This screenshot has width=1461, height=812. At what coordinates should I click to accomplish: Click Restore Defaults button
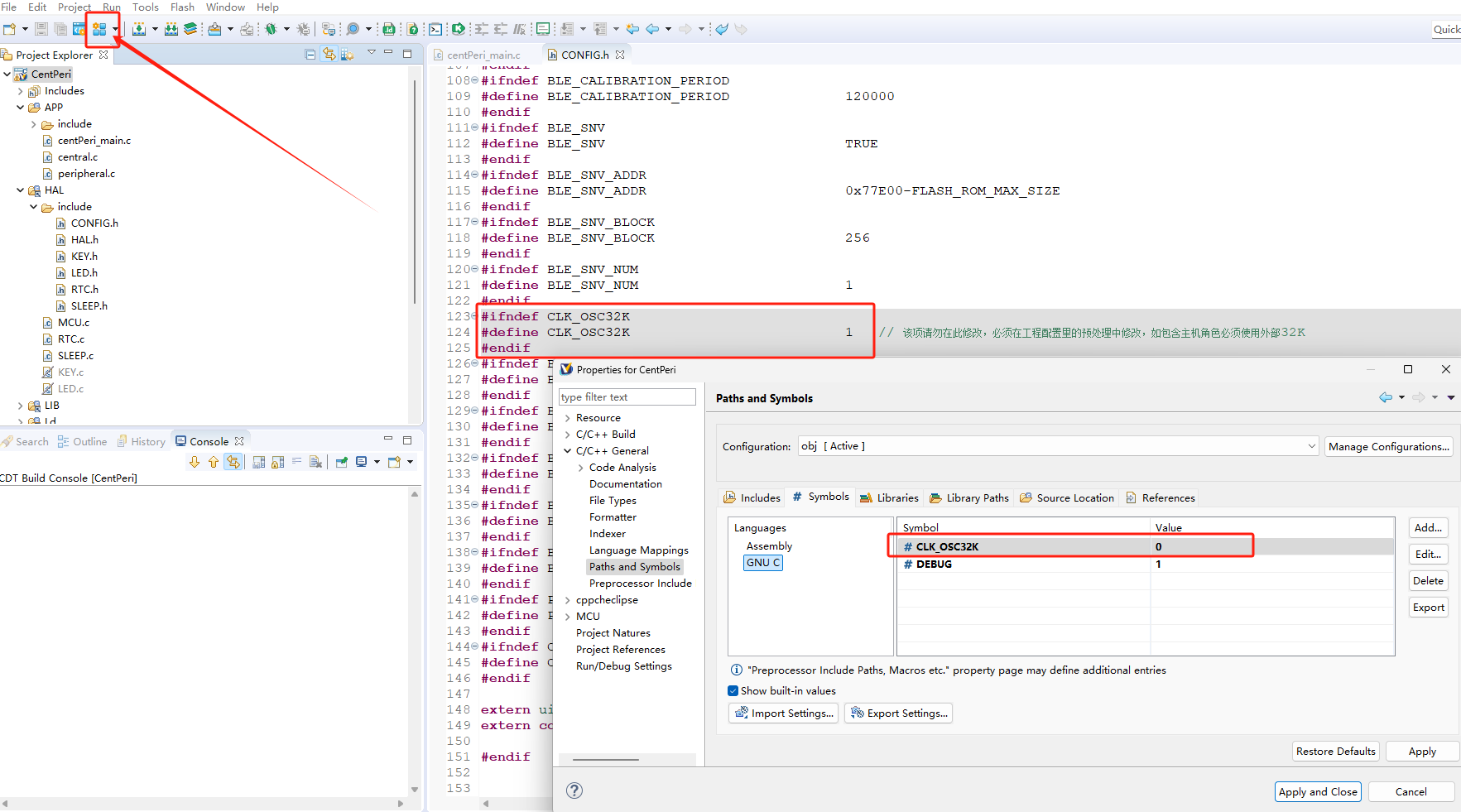[1335, 752]
